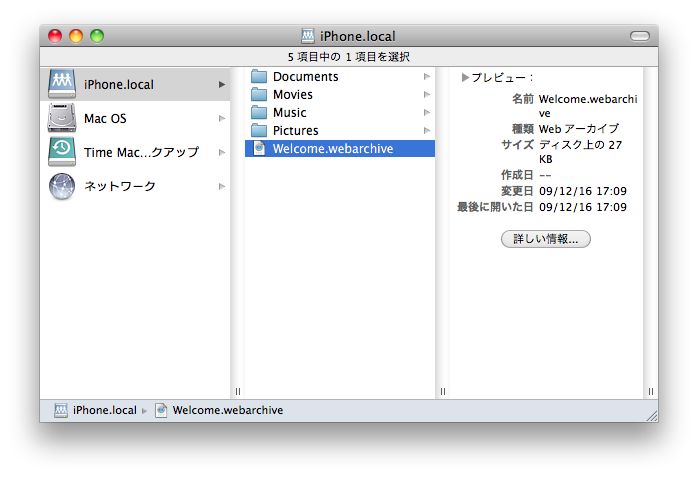Click the ネットワーク globe icon
698x477 pixels.
(x=62, y=186)
